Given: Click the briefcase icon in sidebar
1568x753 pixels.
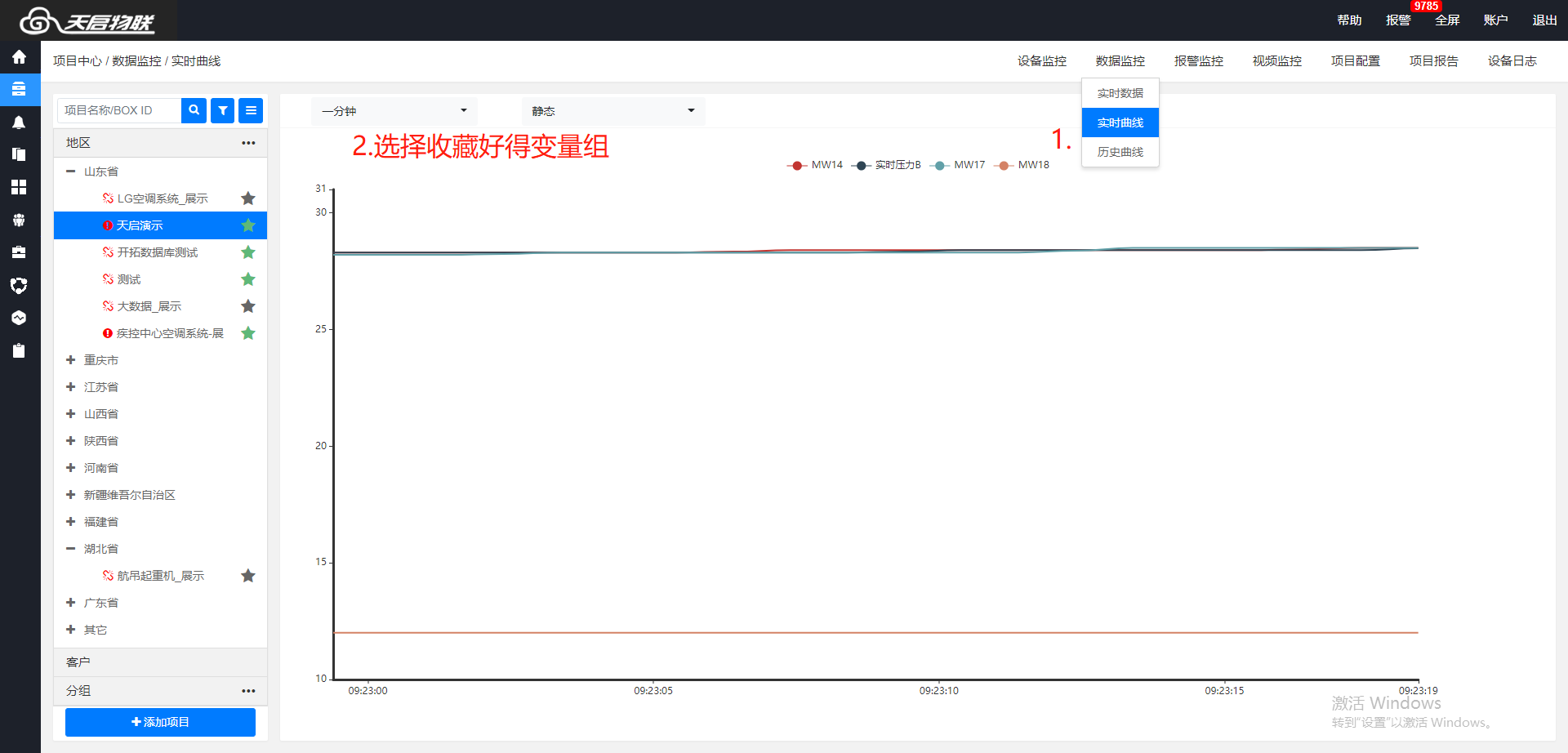Looking at the screenshot, I should [x=19, y=252].
